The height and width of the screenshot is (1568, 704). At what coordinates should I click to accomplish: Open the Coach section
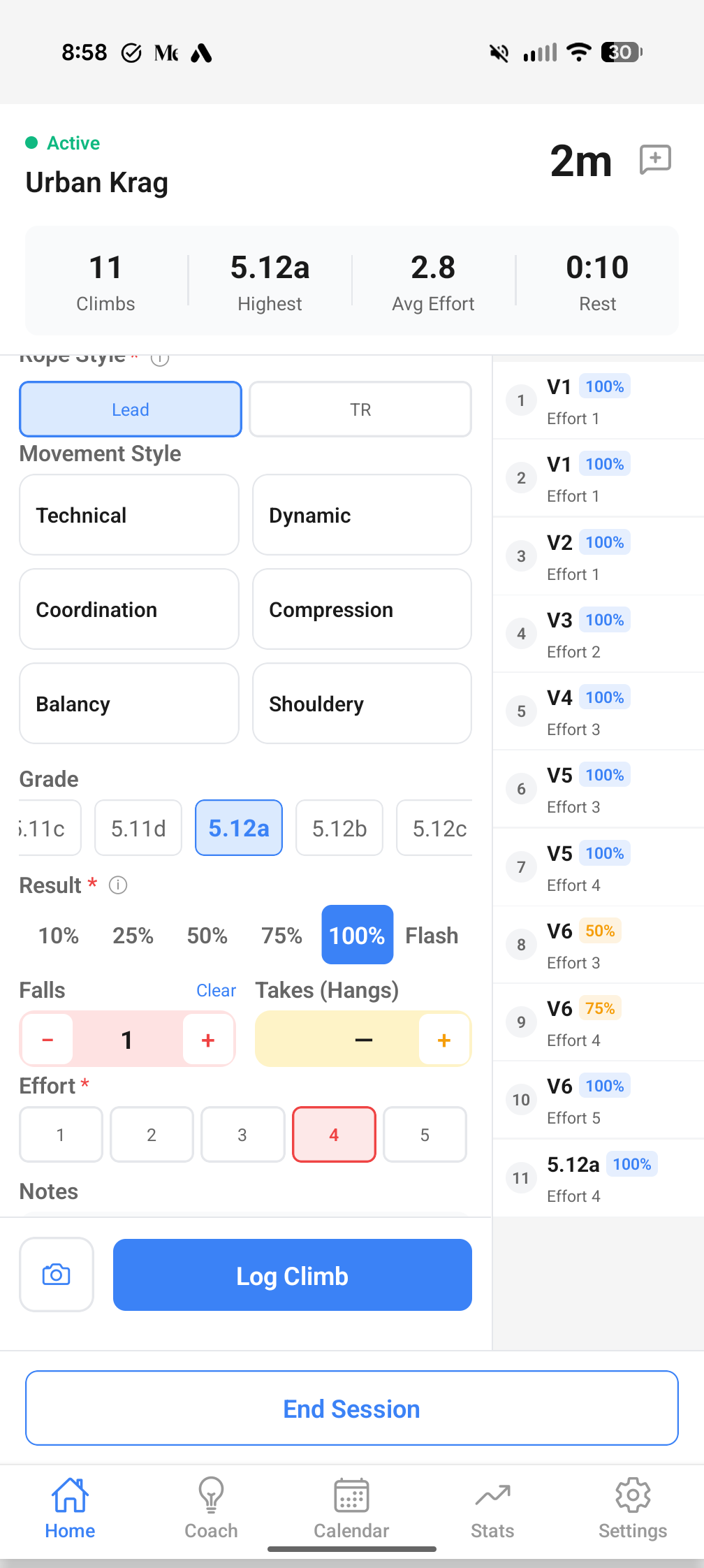pos(210,1509)
